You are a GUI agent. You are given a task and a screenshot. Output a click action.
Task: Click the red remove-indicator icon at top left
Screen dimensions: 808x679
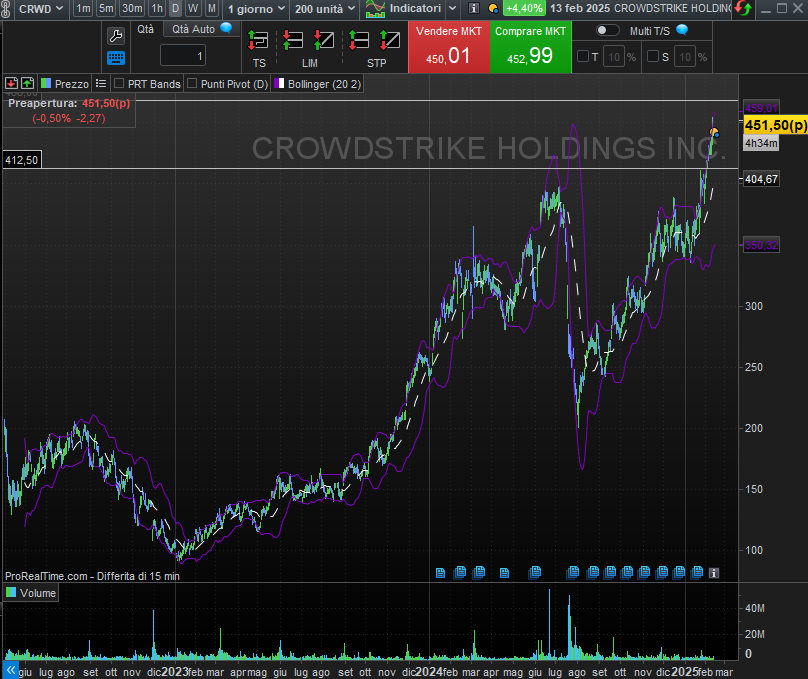(x=11, y=84)
